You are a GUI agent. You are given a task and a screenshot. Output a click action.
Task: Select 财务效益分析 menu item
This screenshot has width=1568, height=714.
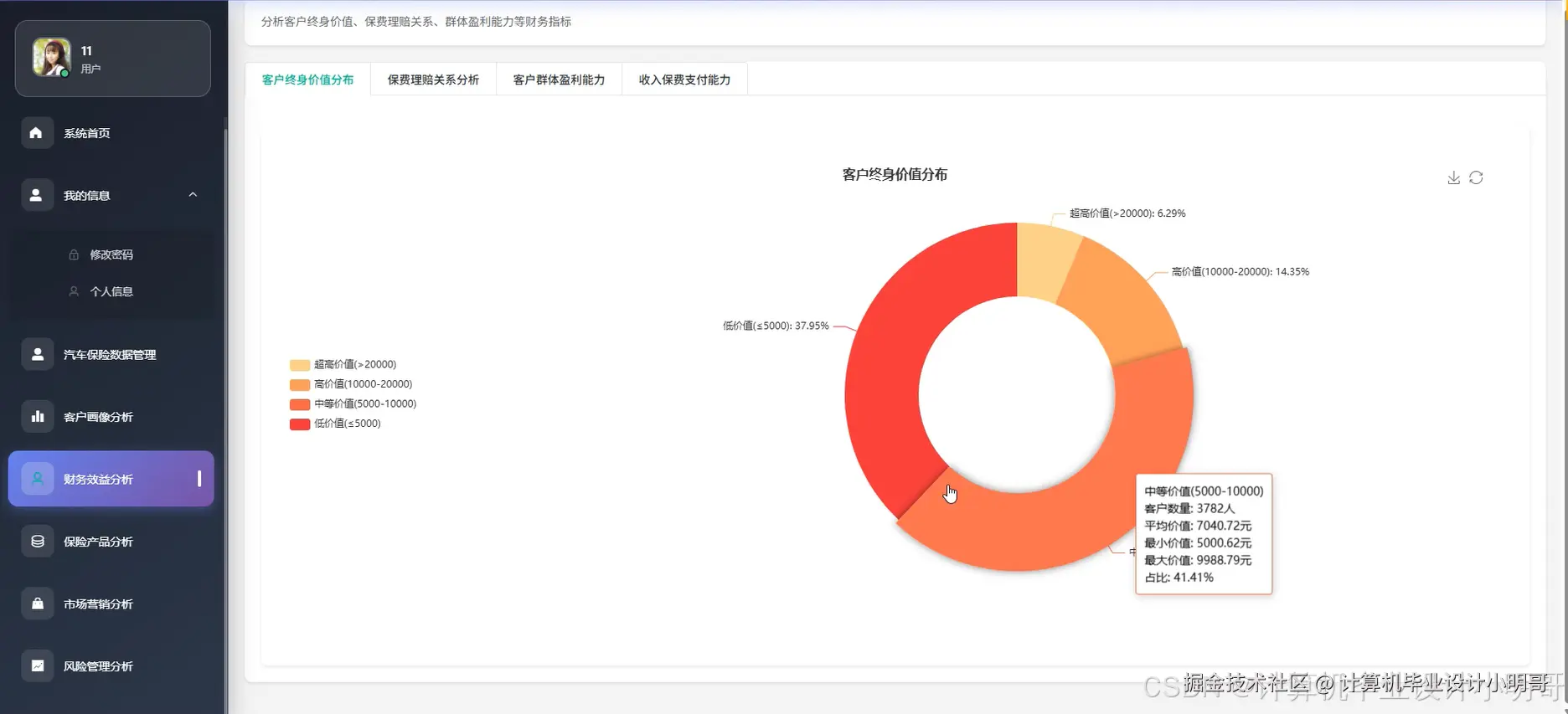111,479
